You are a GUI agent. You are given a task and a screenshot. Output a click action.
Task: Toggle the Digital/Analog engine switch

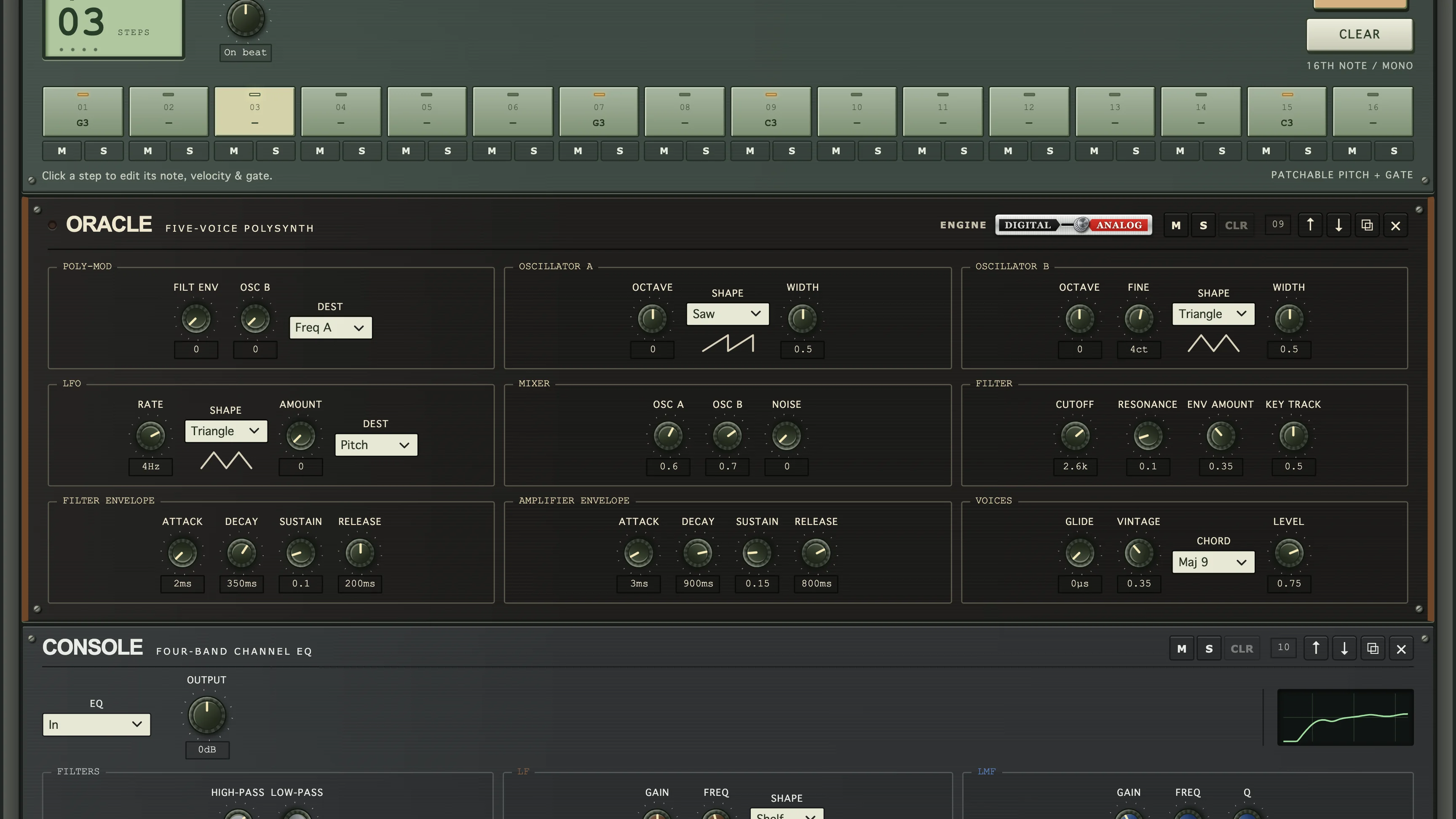[1073, 225]
